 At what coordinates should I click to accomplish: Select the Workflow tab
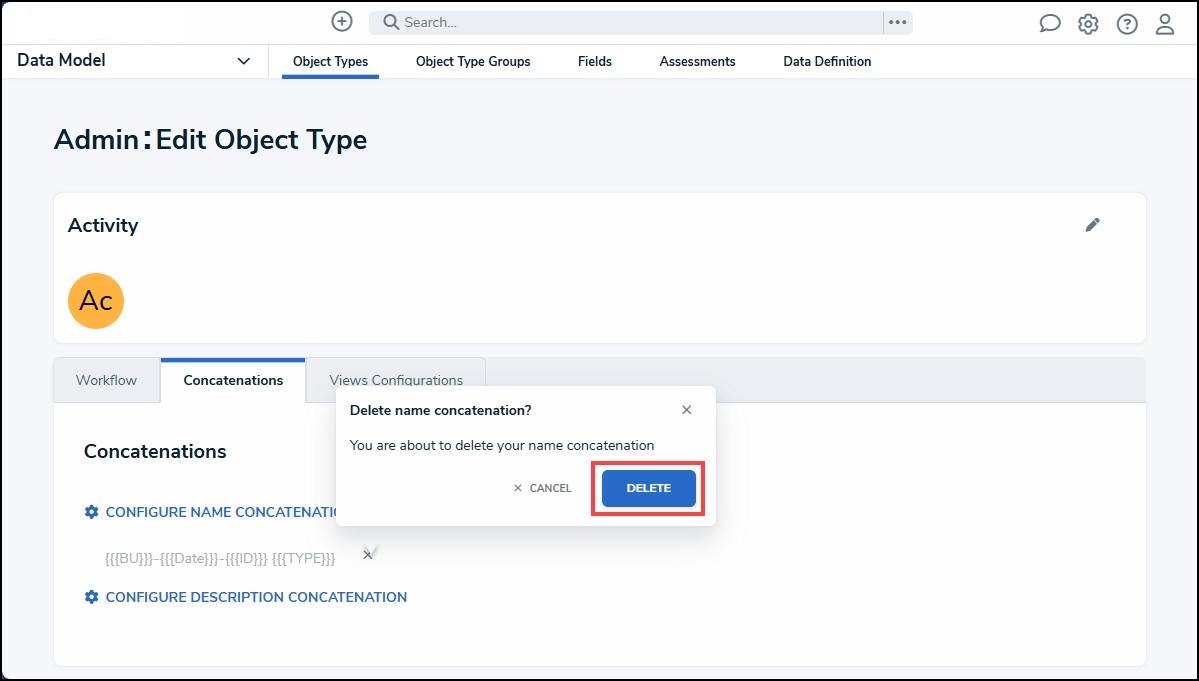click(x=106, y=380)
